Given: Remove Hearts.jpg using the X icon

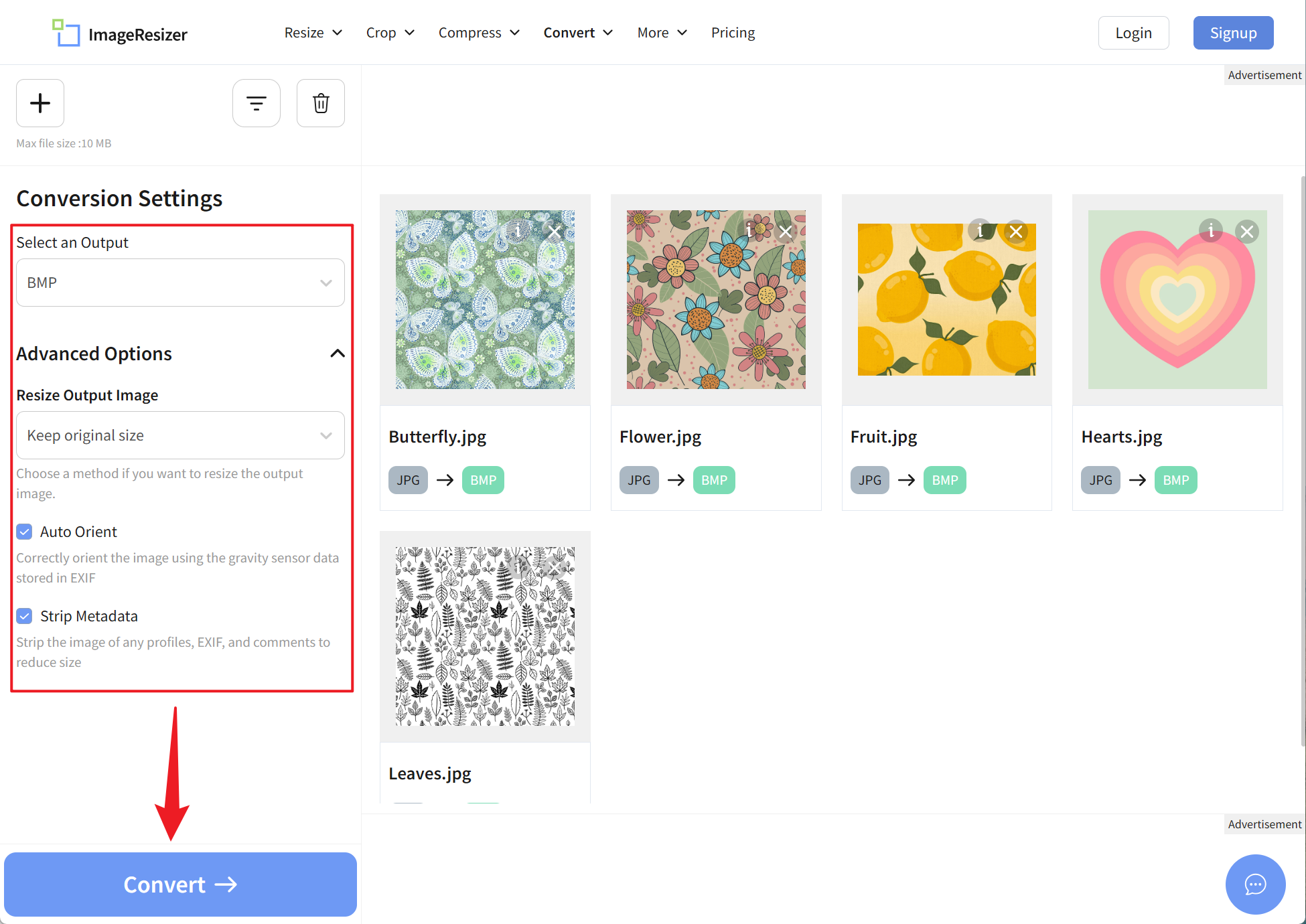Looking at the screenshot, I should 1246,232.
